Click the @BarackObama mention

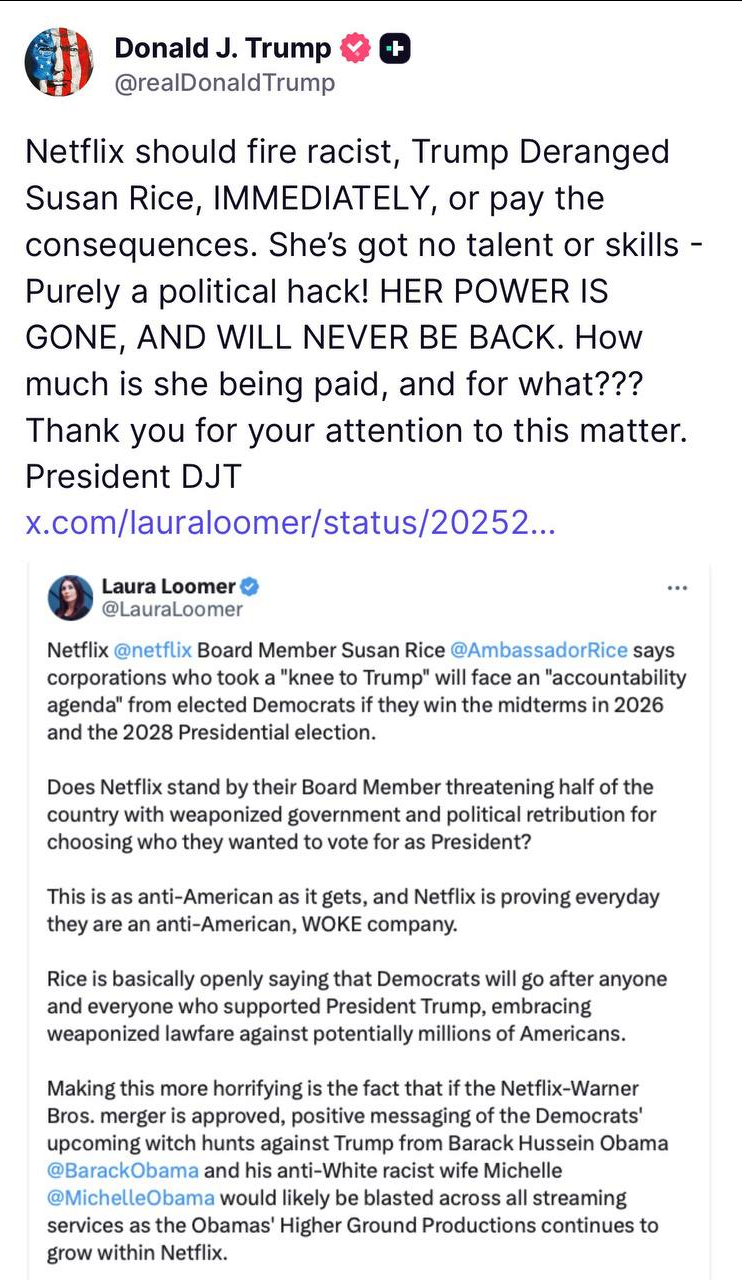[x=122, y=1170]
